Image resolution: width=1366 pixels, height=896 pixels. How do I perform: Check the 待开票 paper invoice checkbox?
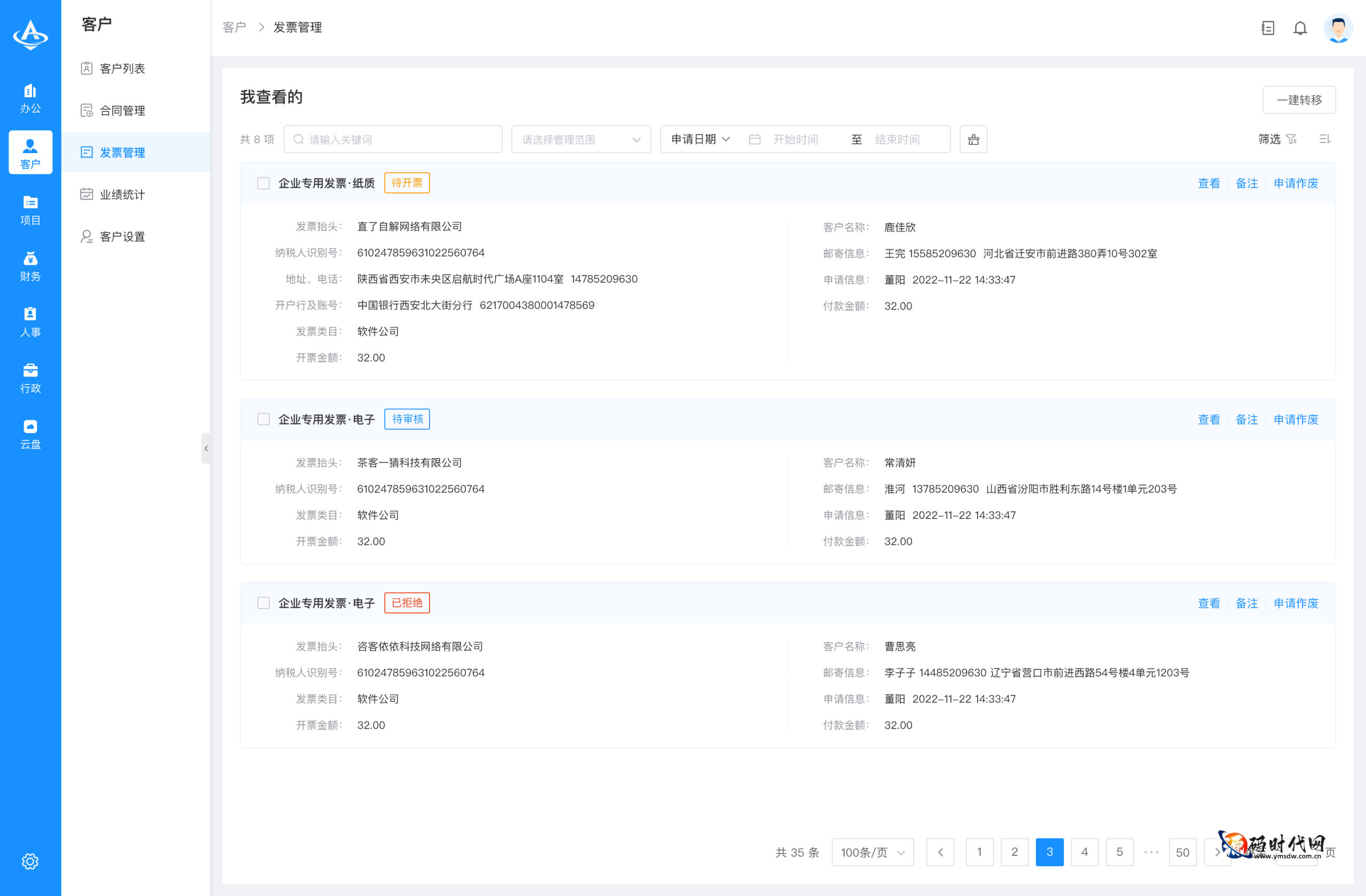click(264, 183)
